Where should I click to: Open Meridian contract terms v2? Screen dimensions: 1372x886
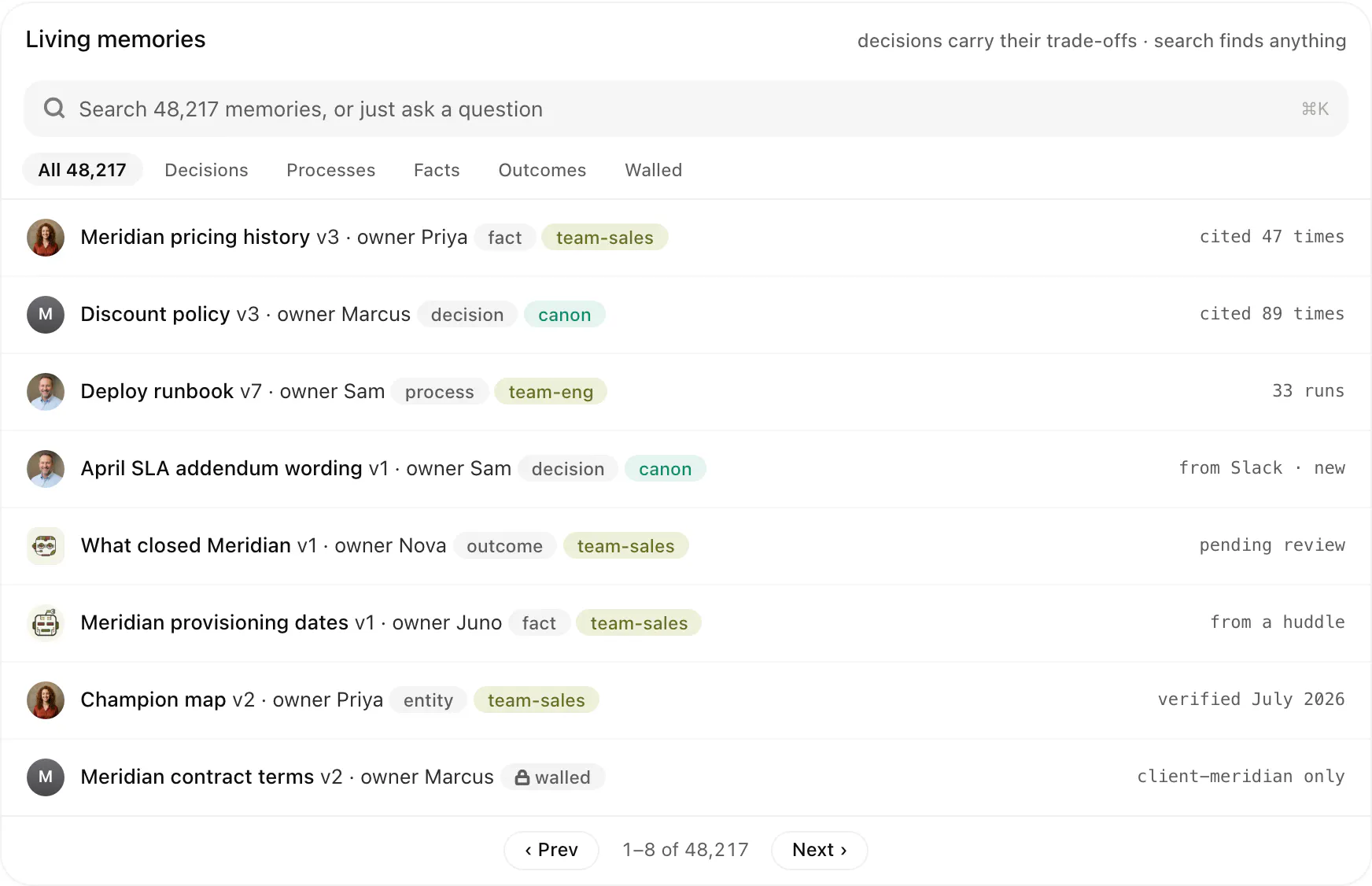[x=686, y=777]
